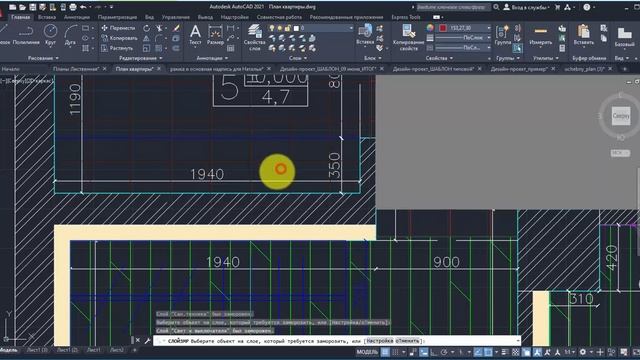Click the keyword search input field

(x=453, y=7)
